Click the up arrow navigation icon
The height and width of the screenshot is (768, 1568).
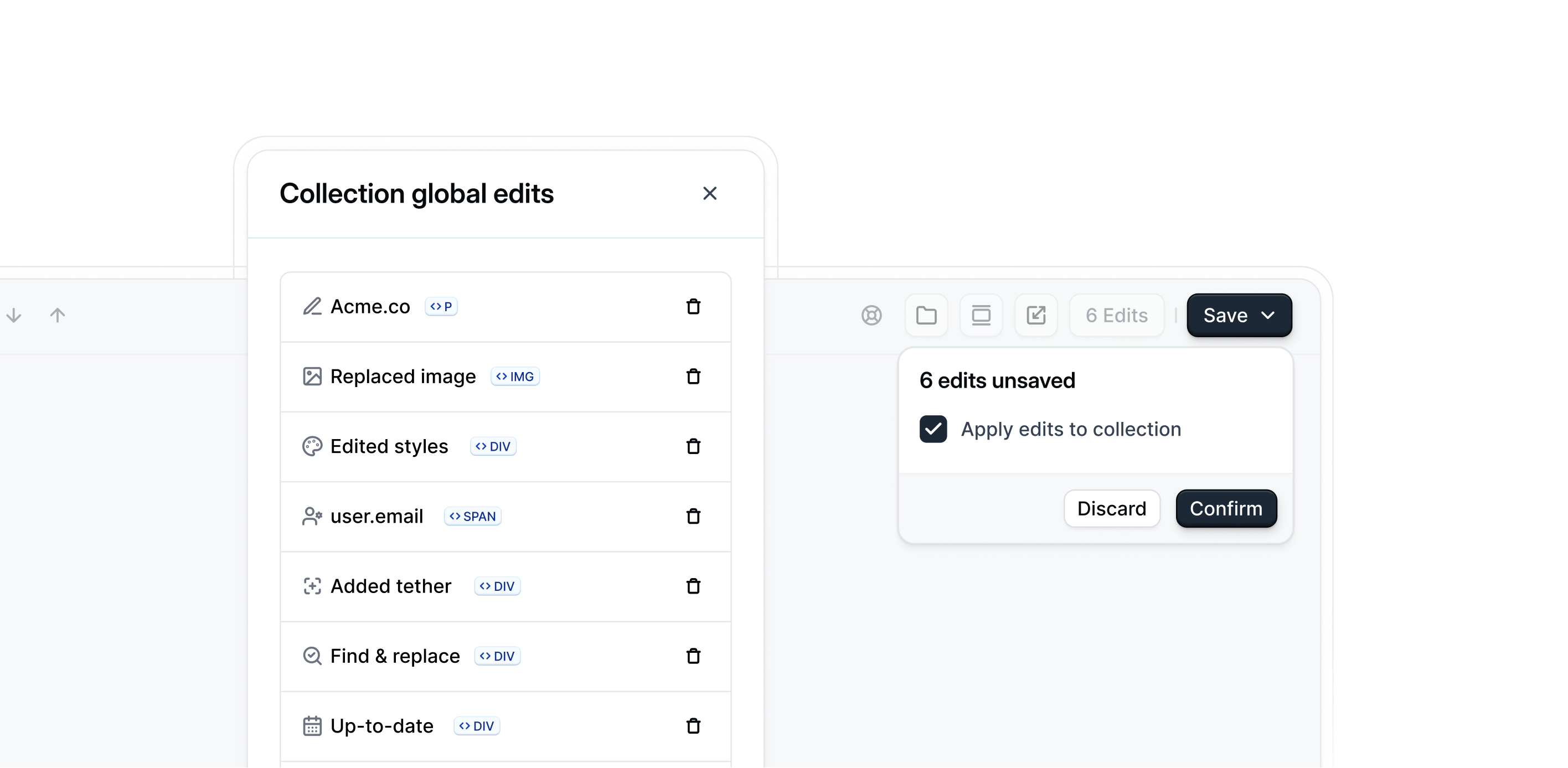click(x=57, y=315)
